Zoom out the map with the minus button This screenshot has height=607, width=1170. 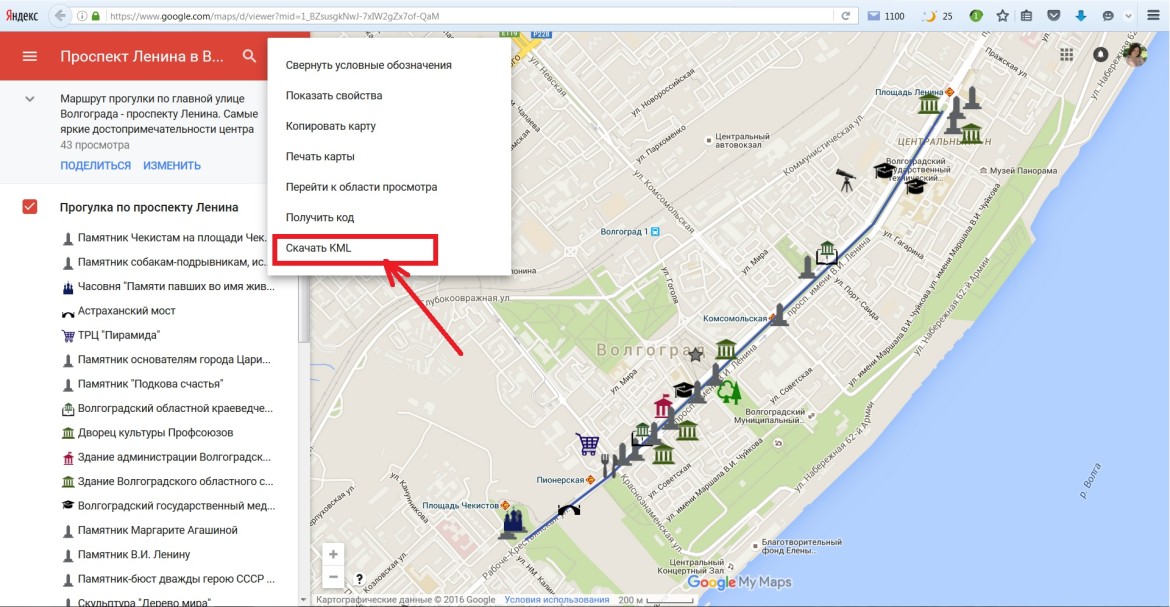(x=334, y=577)
